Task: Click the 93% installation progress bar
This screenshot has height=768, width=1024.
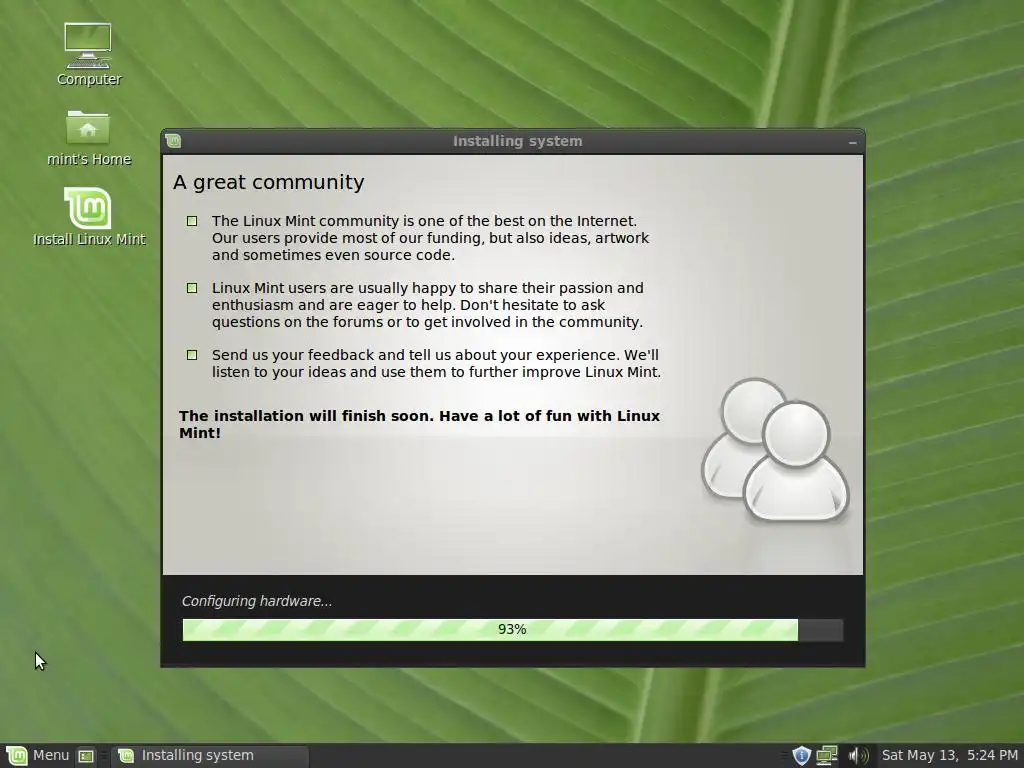Action: pyautogui.click(x=513, y=630)
